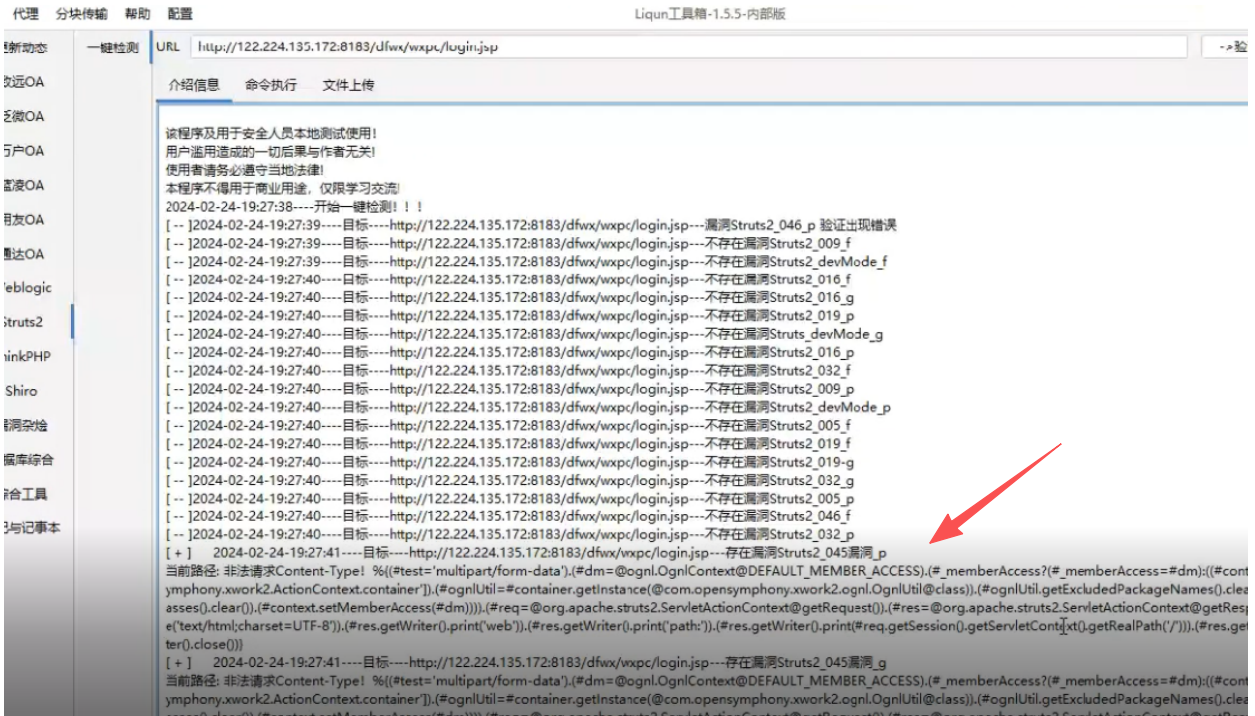The width and height of the screenshot is (1255, 716).
Task: Open the 分块传输 menu
Action: (x=81, y=14)
